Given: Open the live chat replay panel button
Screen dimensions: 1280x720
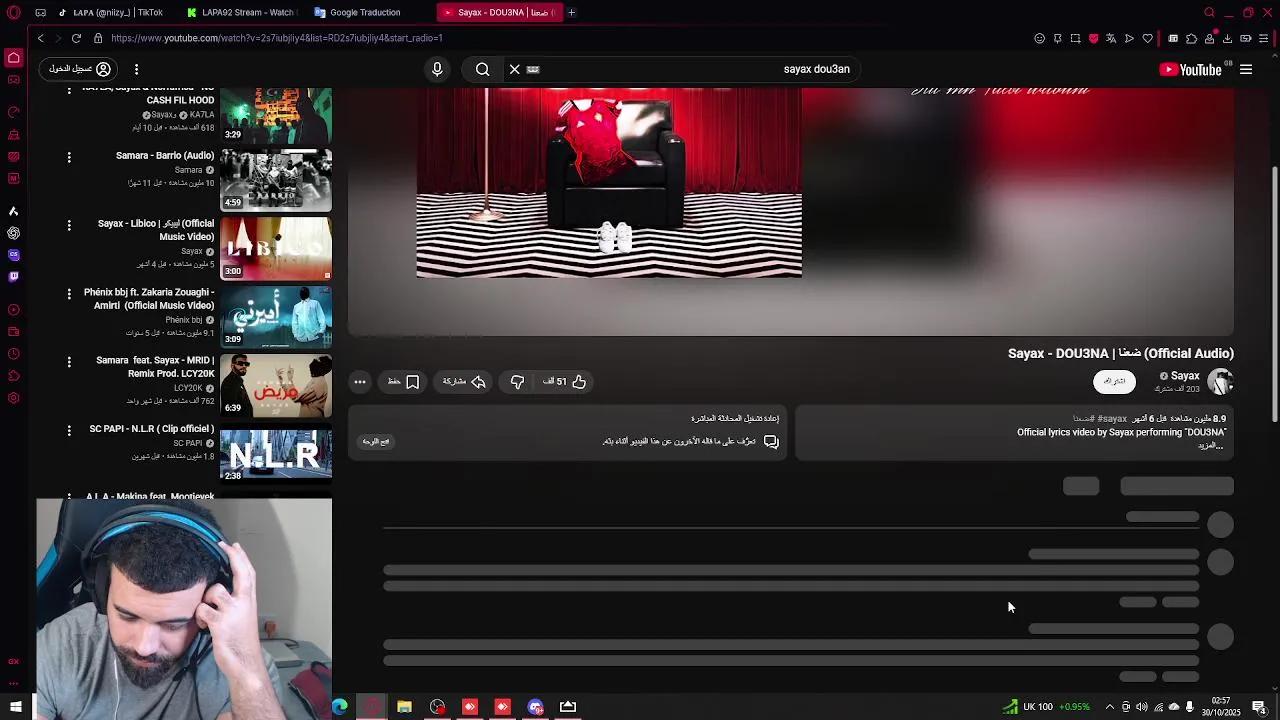Looking at the screenshot, I should pos(376,441).
